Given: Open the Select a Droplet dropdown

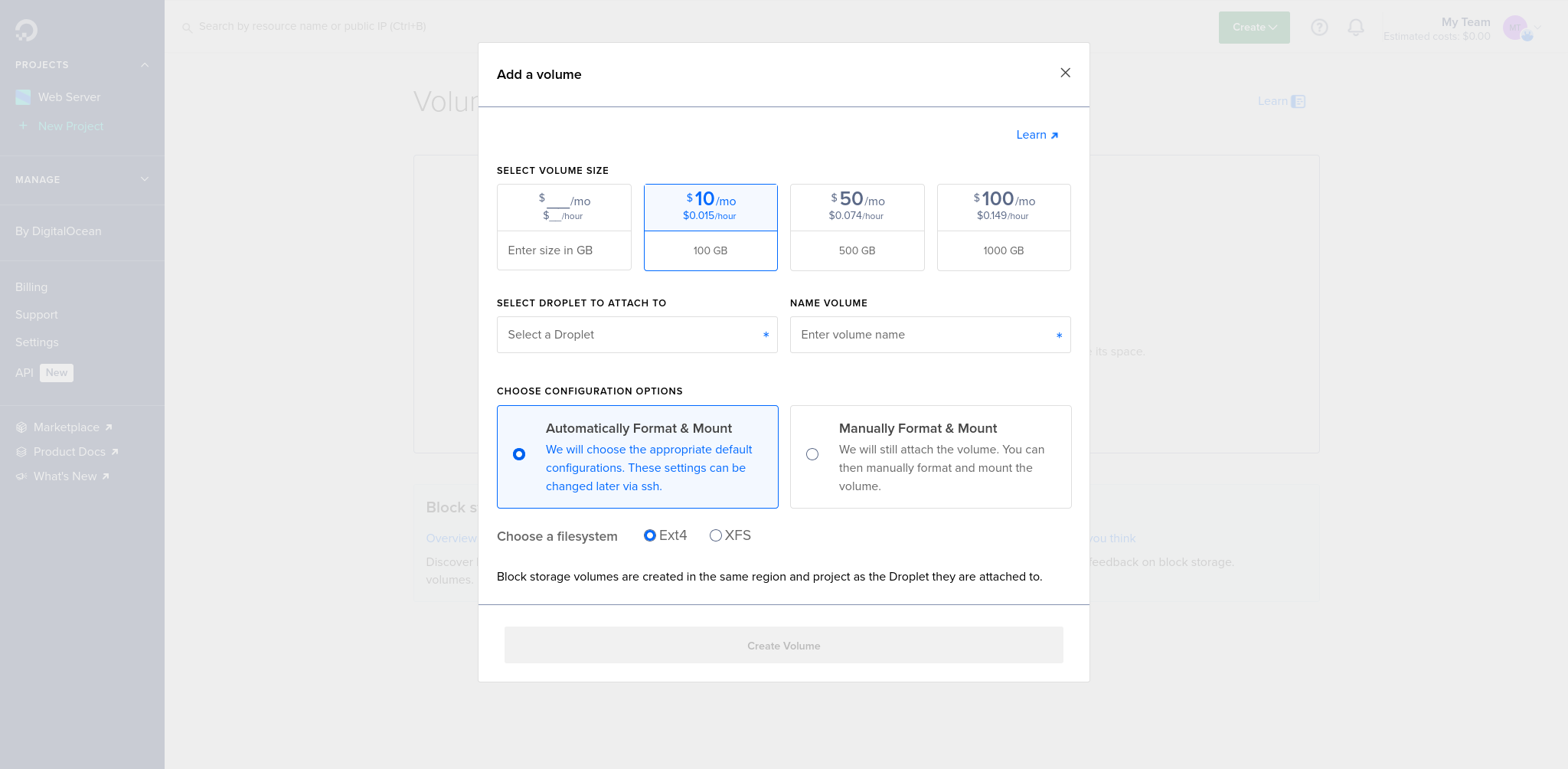Looking at the screenshot, I should (637, 335).
